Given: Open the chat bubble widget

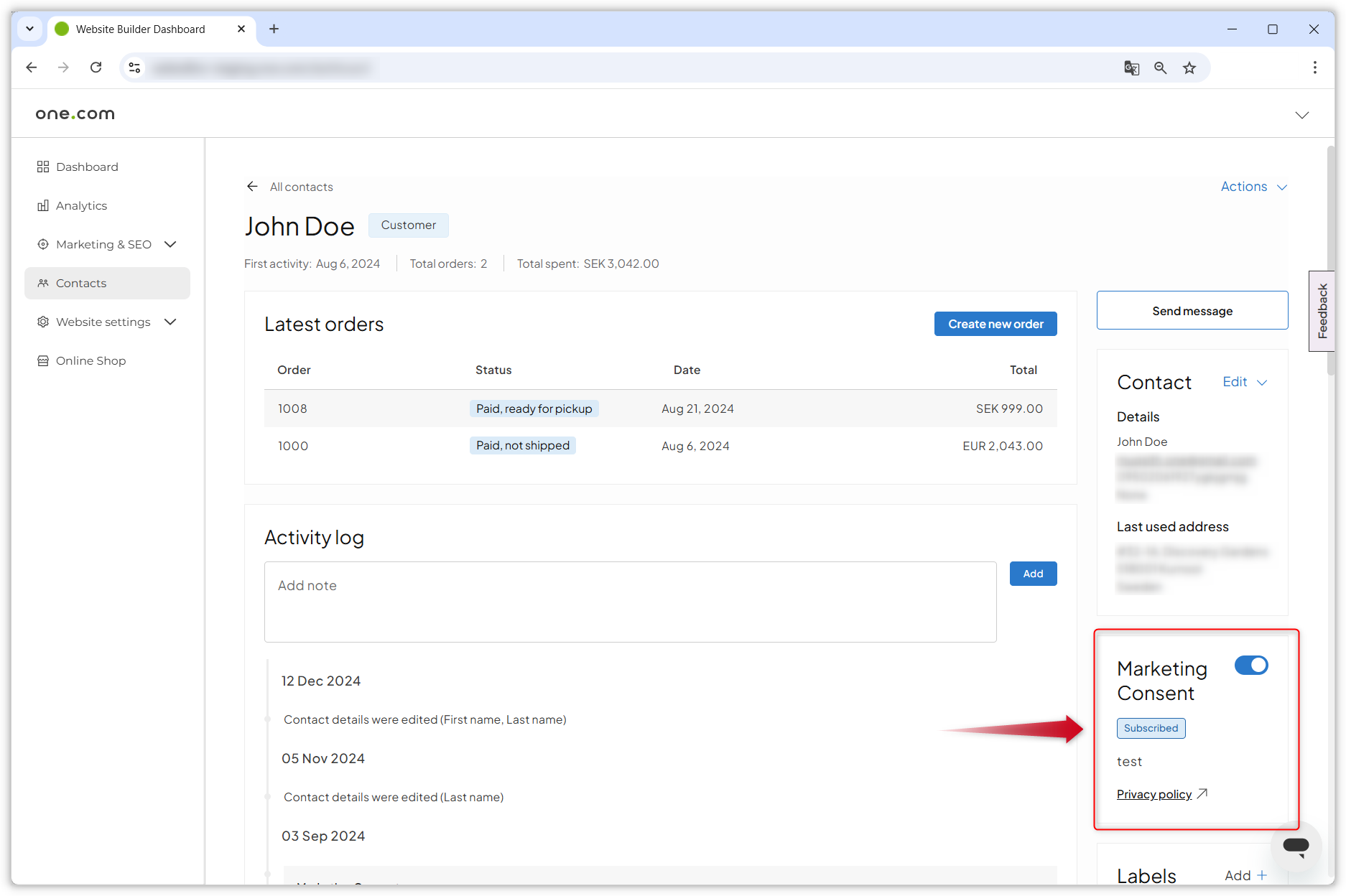Looking at the screenshot, I should (1296, 845).
